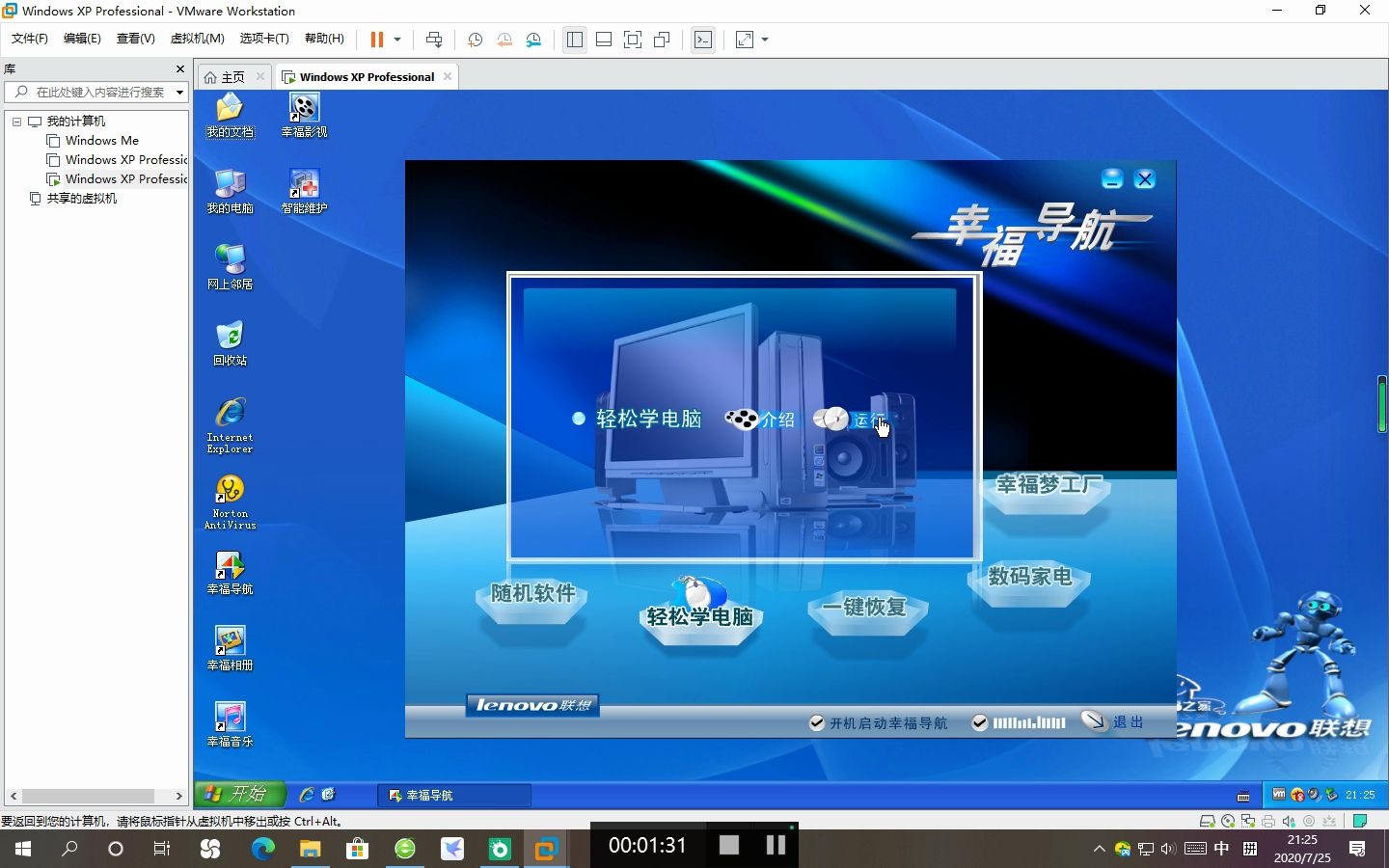Open the 编辑(E) menu
Image resolution: width=1389 pixels, height=868 pixels.
point(82,39)
